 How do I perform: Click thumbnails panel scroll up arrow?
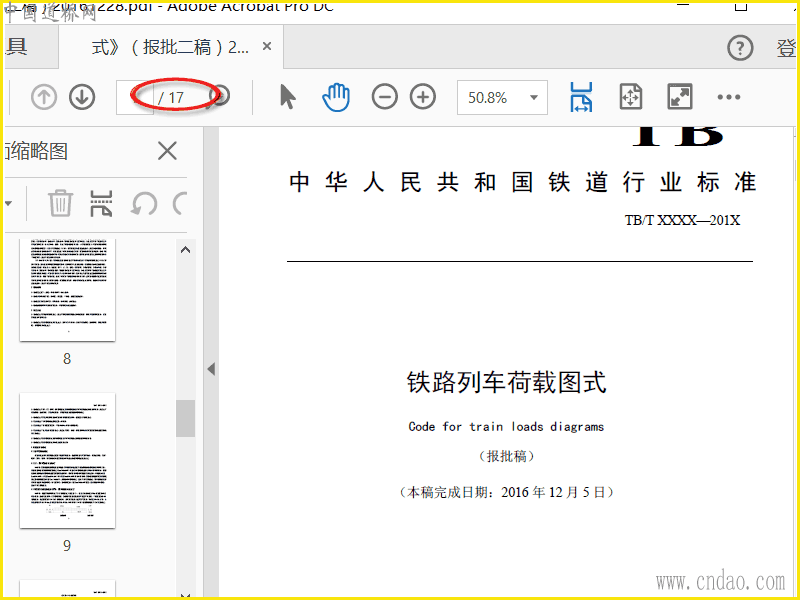186,249
